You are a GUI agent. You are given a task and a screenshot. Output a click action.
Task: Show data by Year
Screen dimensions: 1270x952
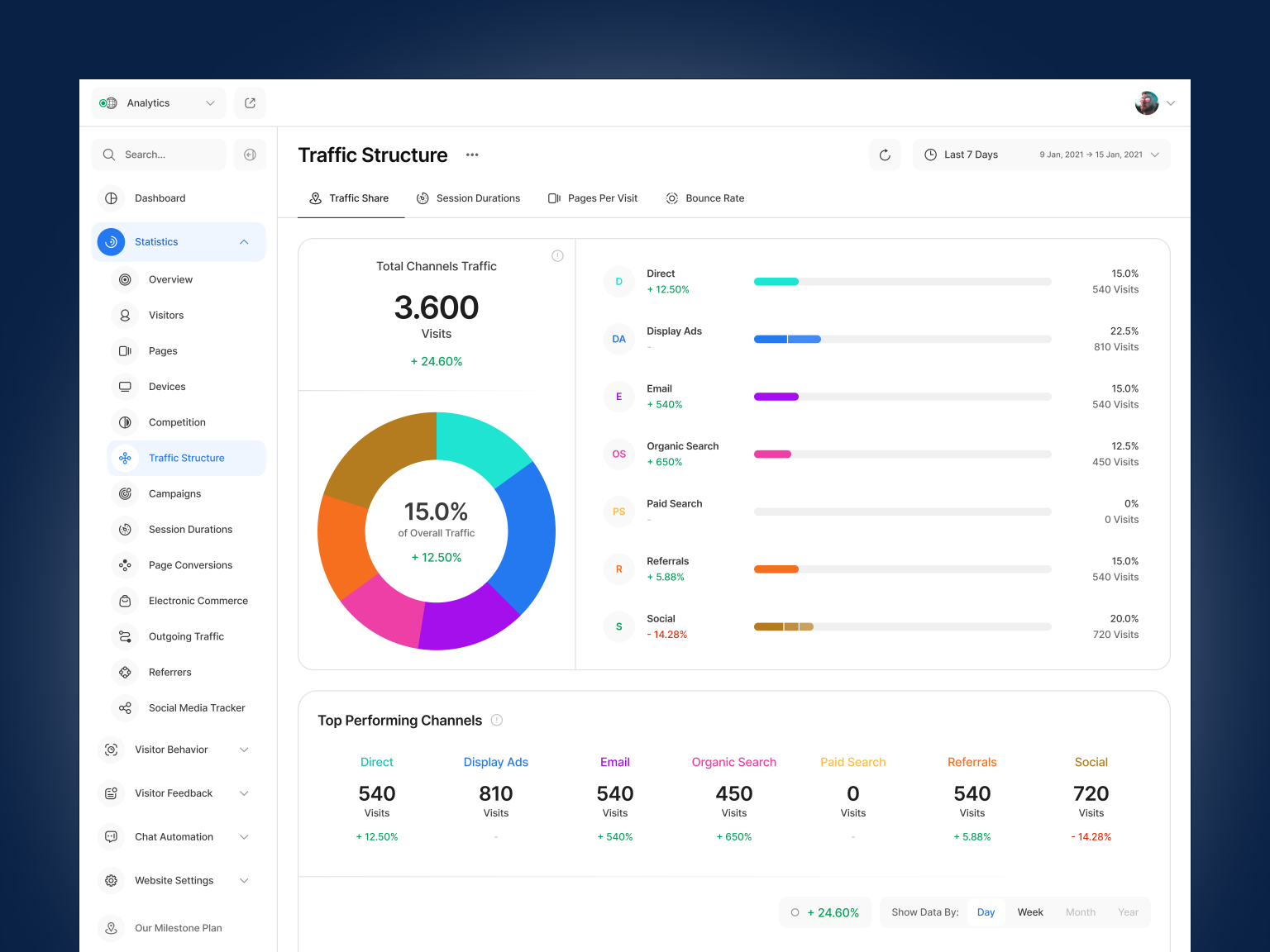point(1128,912)
